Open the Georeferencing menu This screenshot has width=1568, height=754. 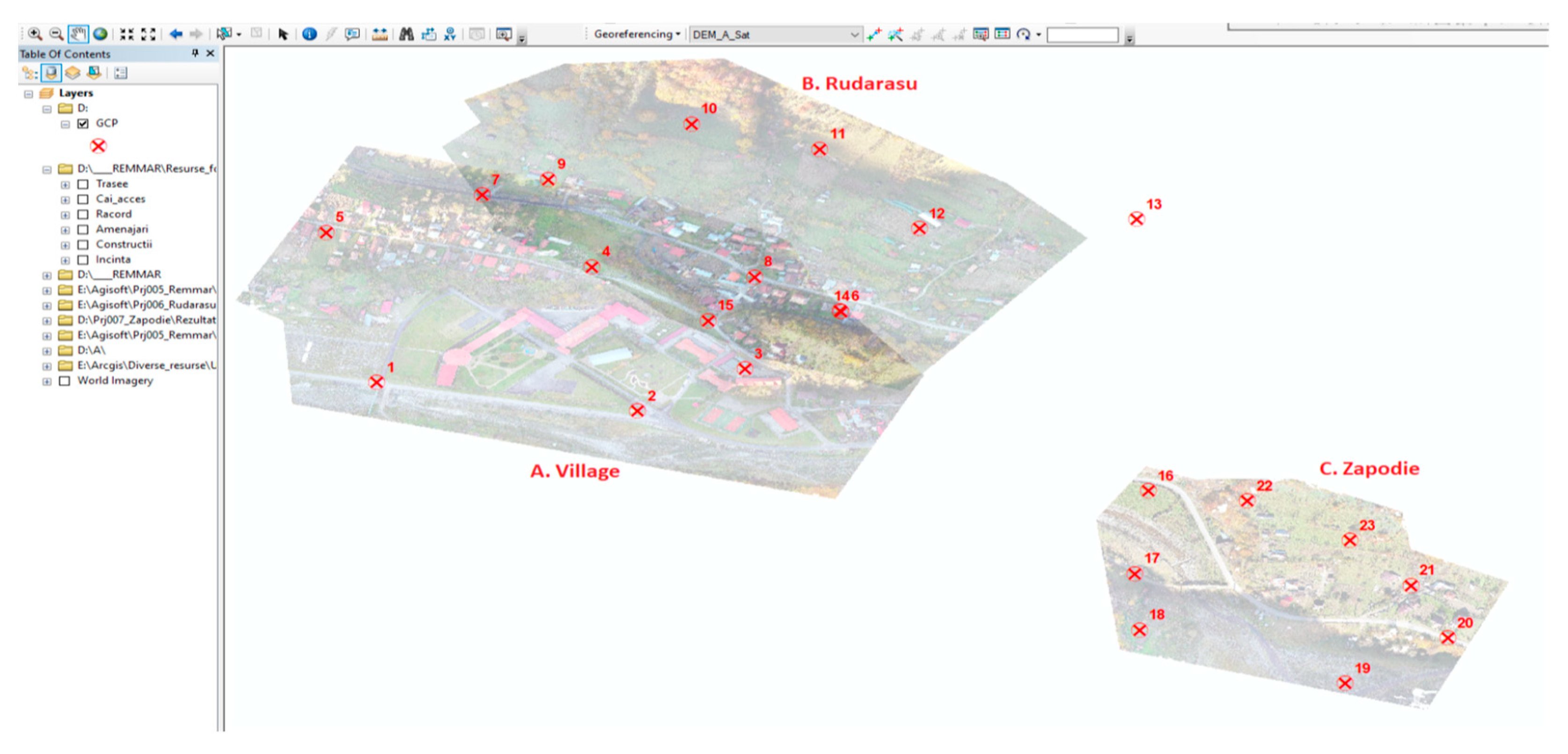tap(636, 34)
